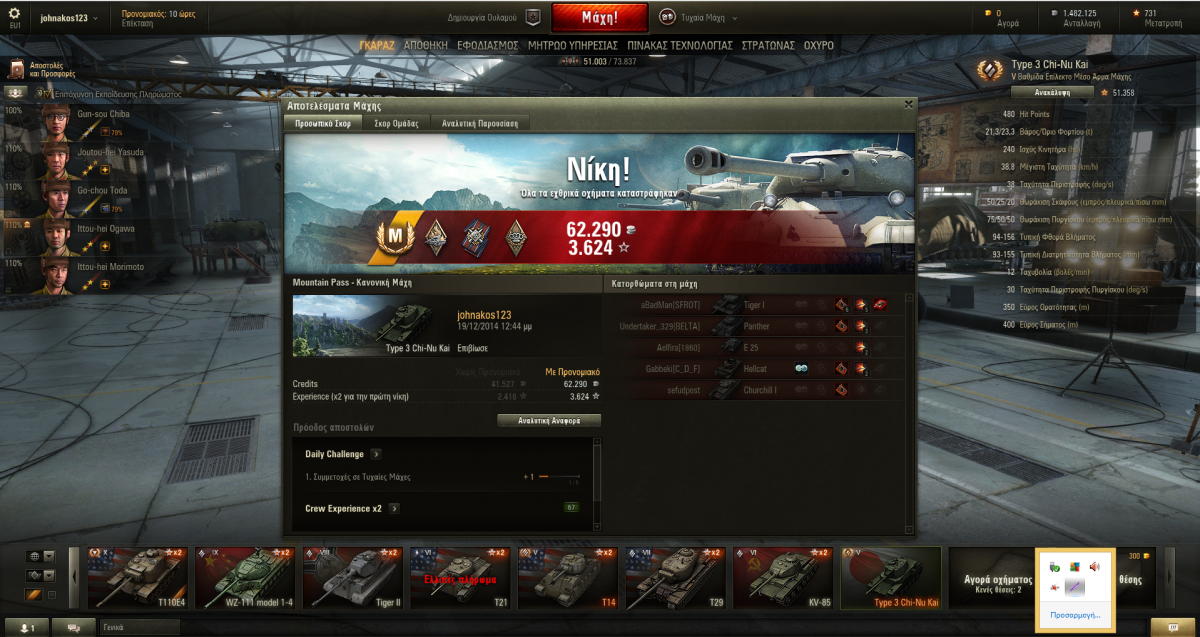Toggle the orange stripe favorites filter button
Viewport: 1200px width, 637px height.
coord(34,595)
